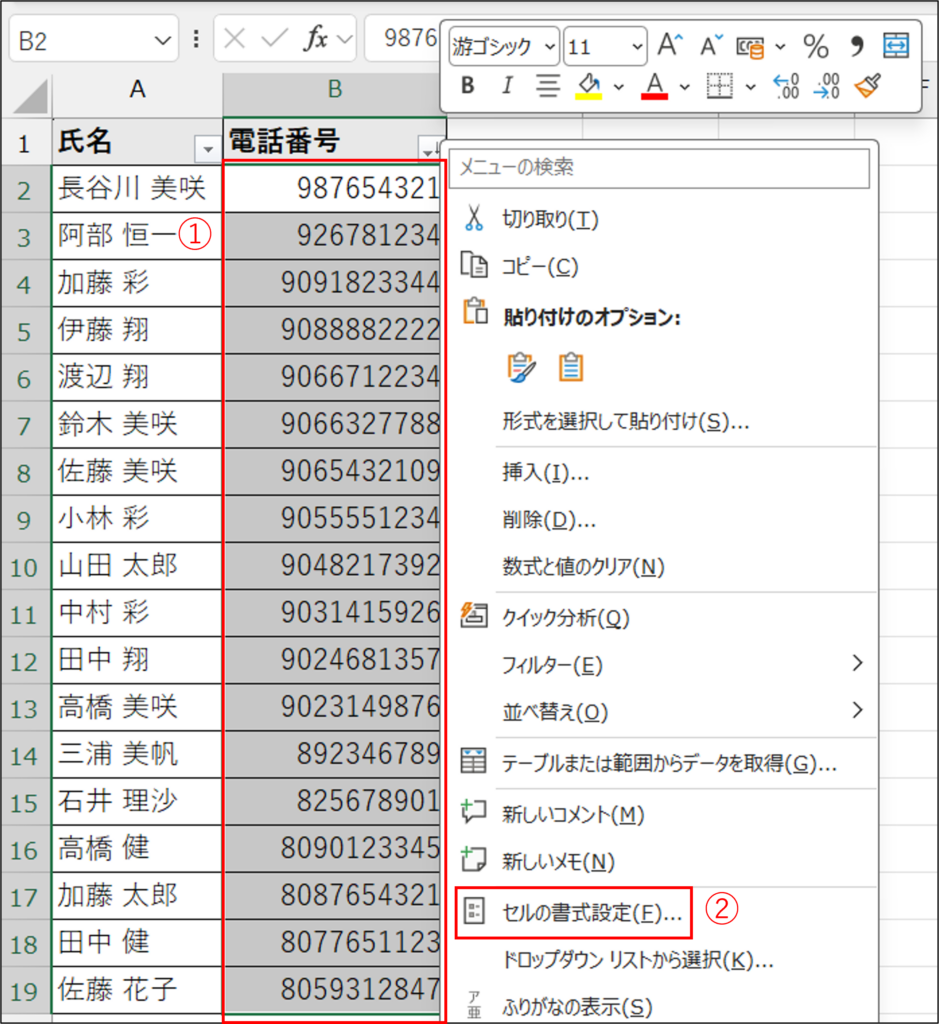Viewport: 939px width, 1024px height.
Task: Decrease decimal places icon
Action: [827, 86]
